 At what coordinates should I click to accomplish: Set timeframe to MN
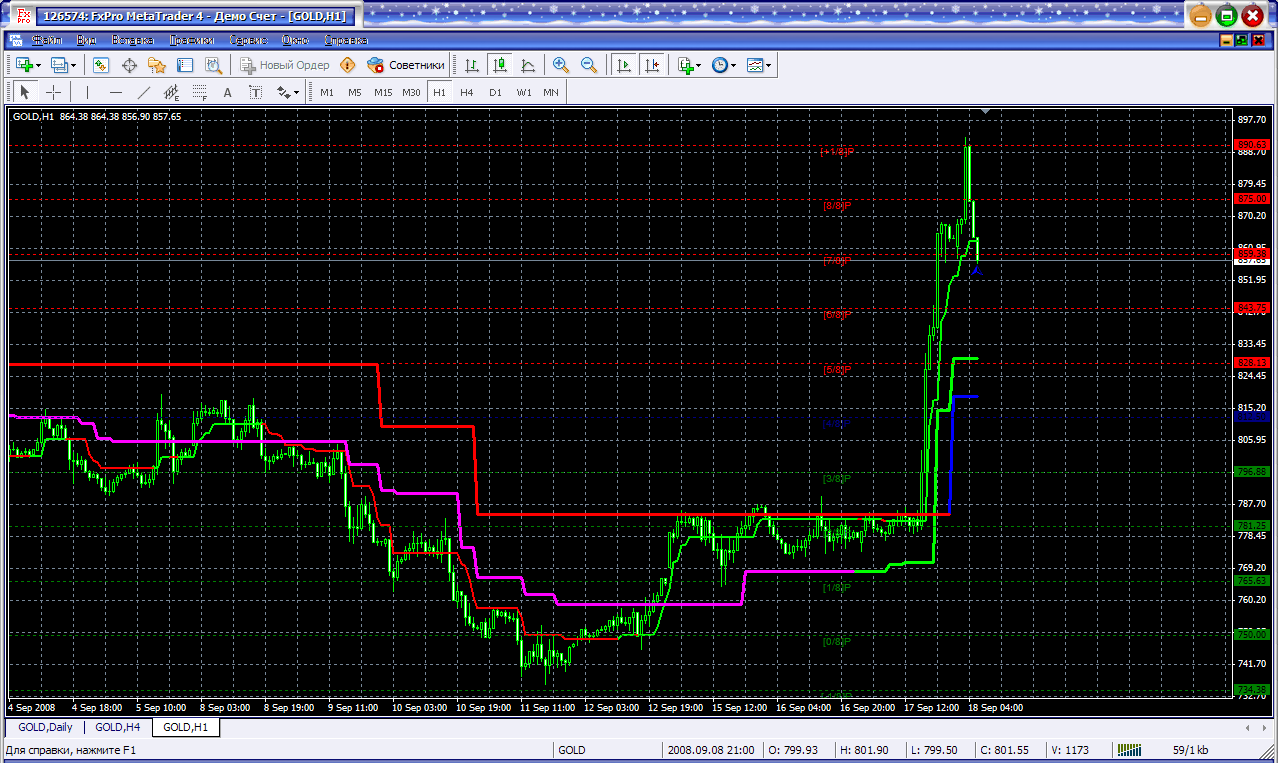point(551,92)
